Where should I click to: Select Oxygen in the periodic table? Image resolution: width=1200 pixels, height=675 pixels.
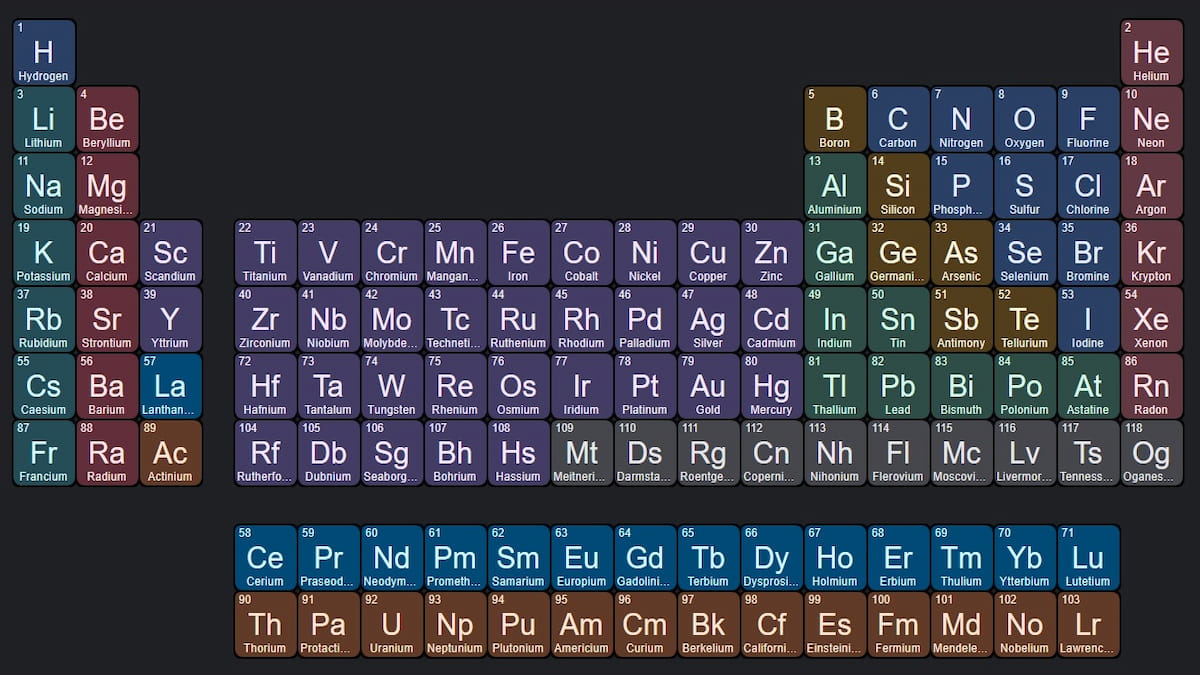pos(1025,119)
